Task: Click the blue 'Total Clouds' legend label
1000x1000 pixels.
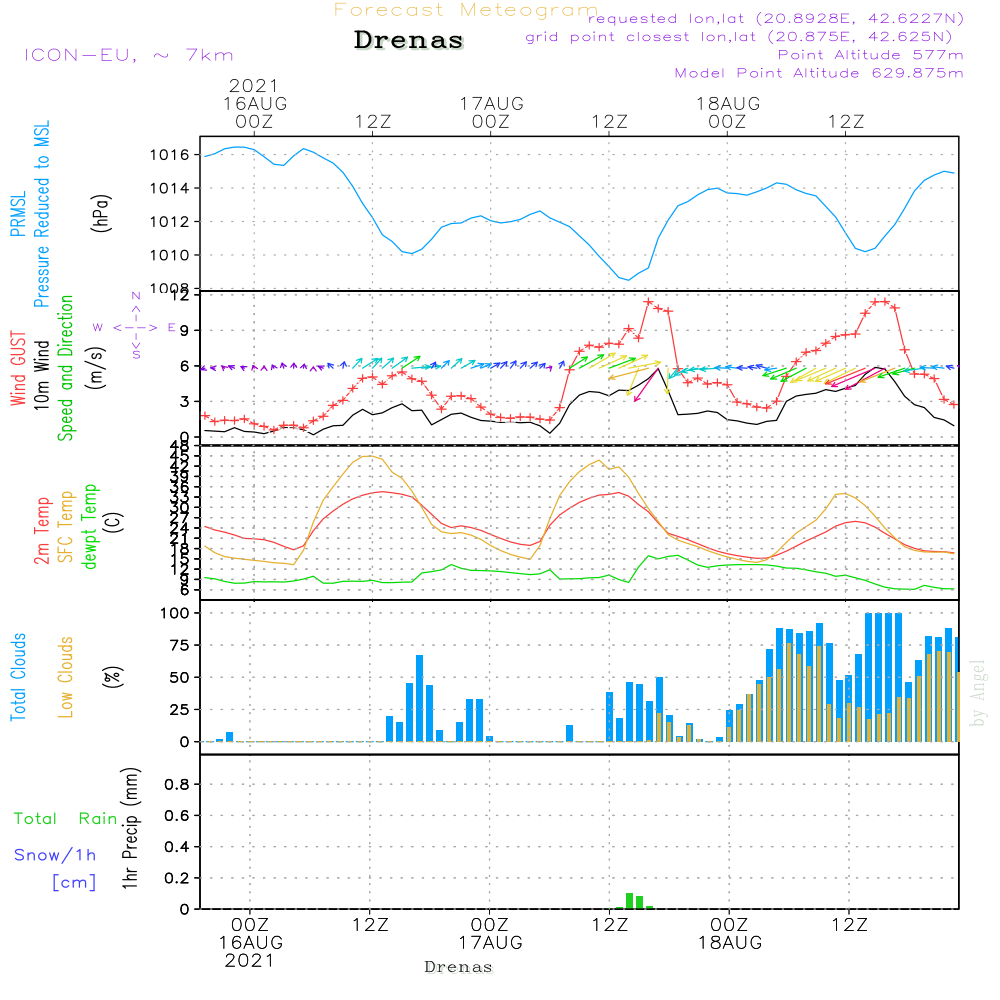Action: (x=18, y=677)
